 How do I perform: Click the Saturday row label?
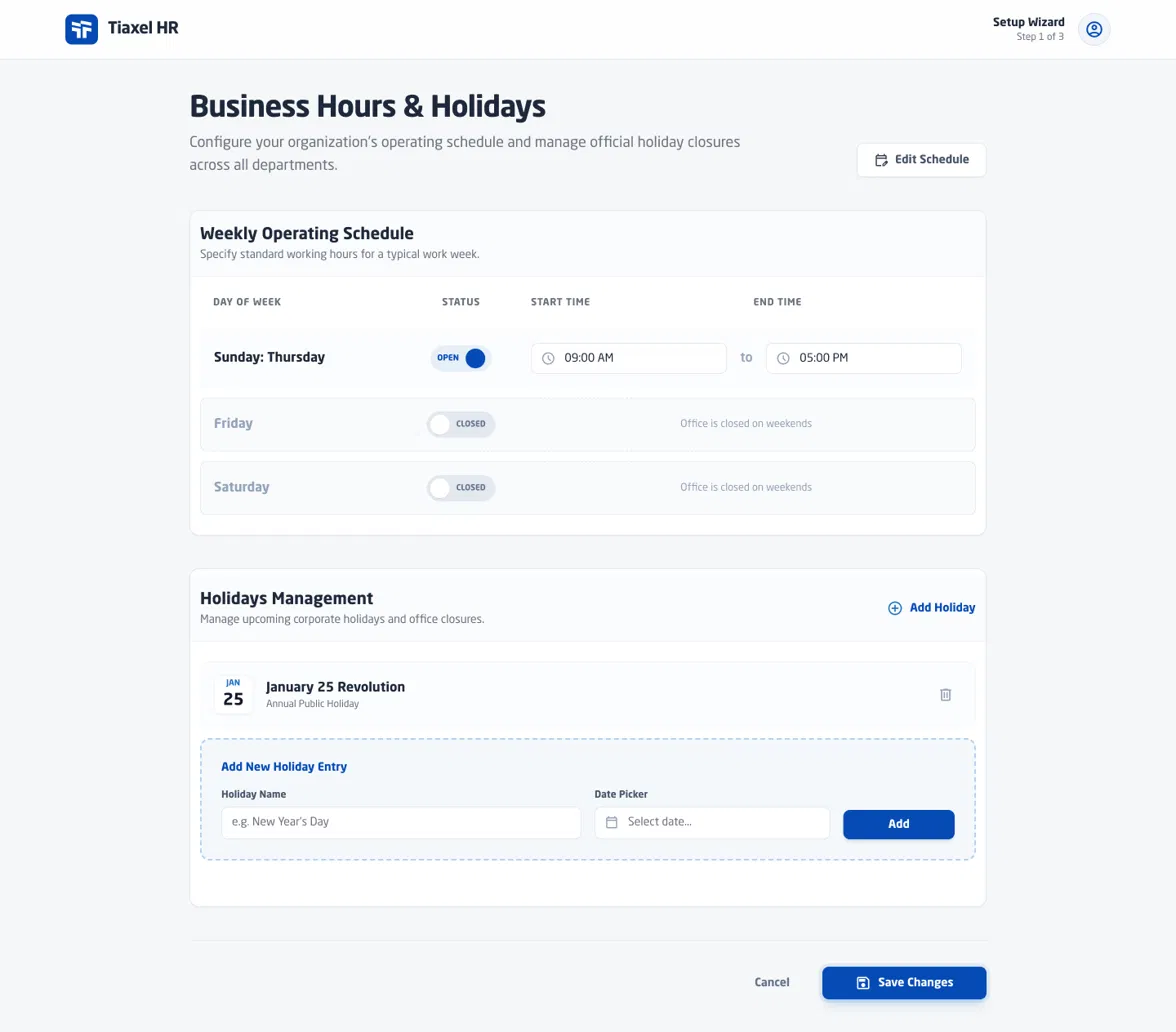[242, 488]
